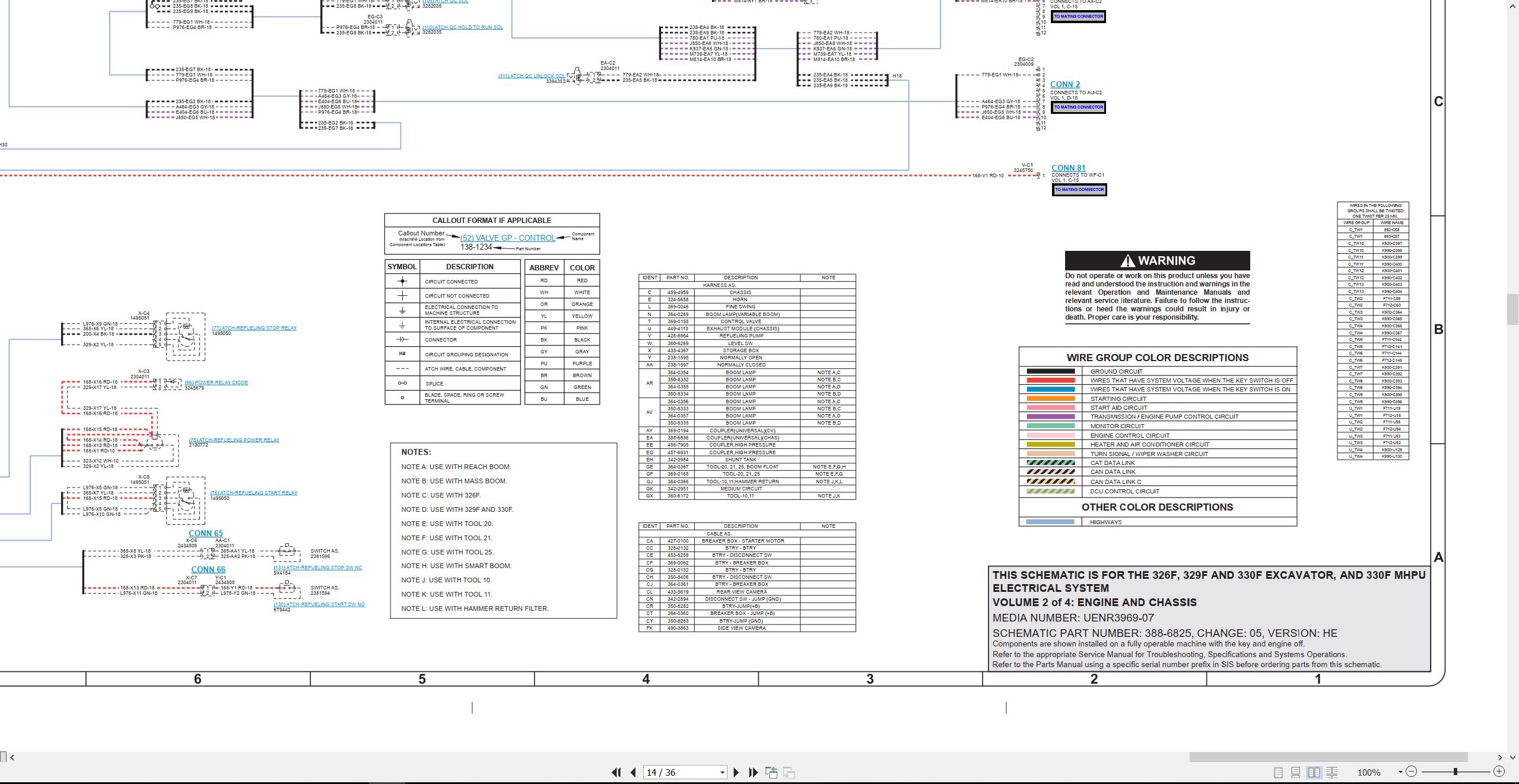Click the zoom out minus icon
1519x784 pixels.
click(x=1412, y=772)
